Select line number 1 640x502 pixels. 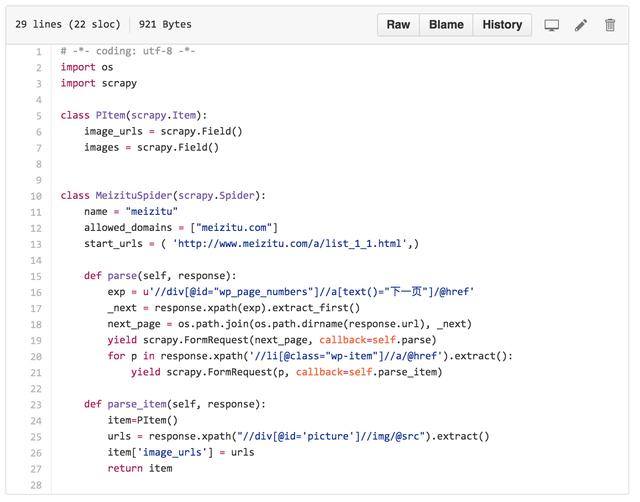(38, 51)
